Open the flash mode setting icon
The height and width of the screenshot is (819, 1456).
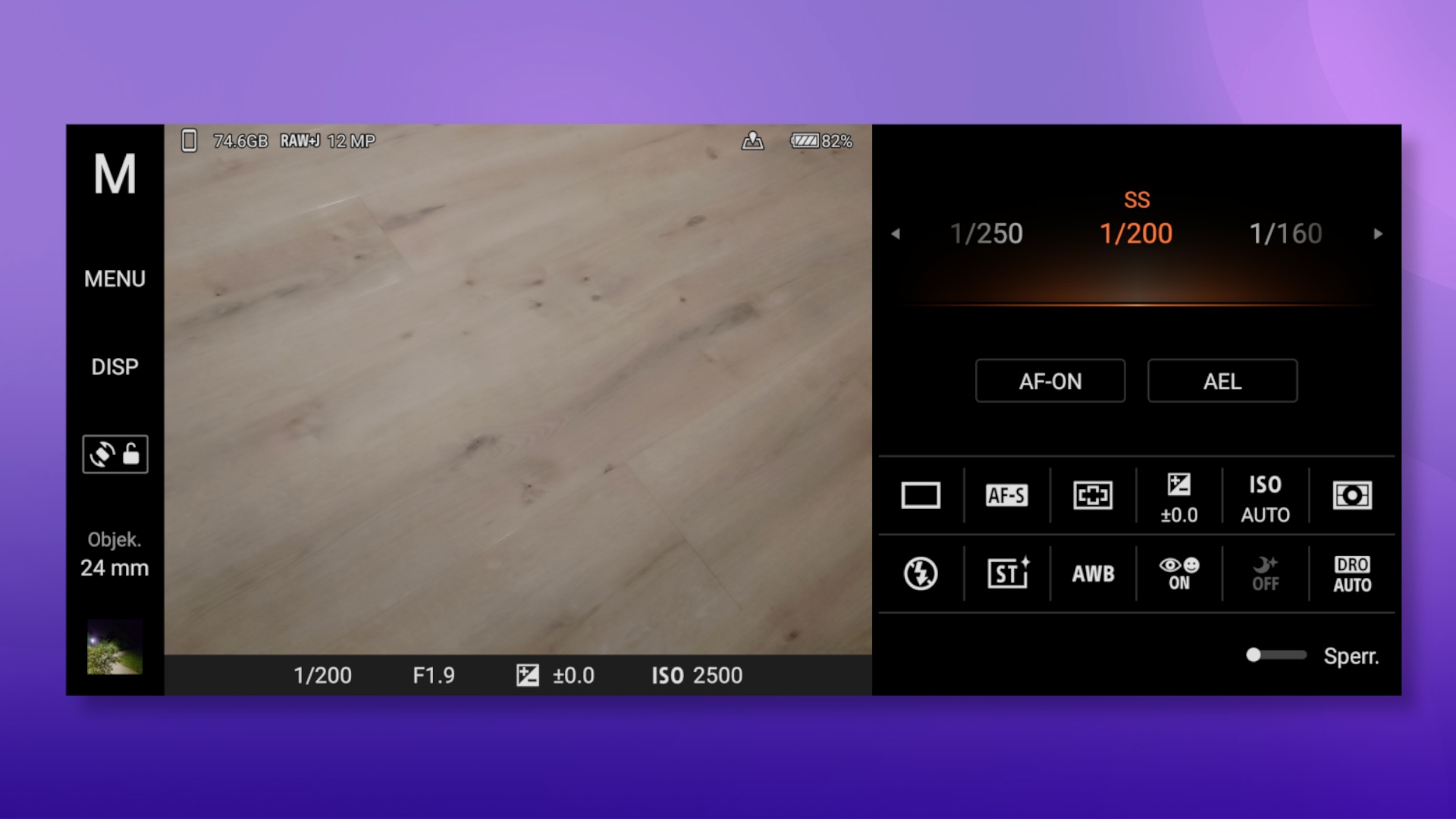pyautogui.click(x=921, y=573)
